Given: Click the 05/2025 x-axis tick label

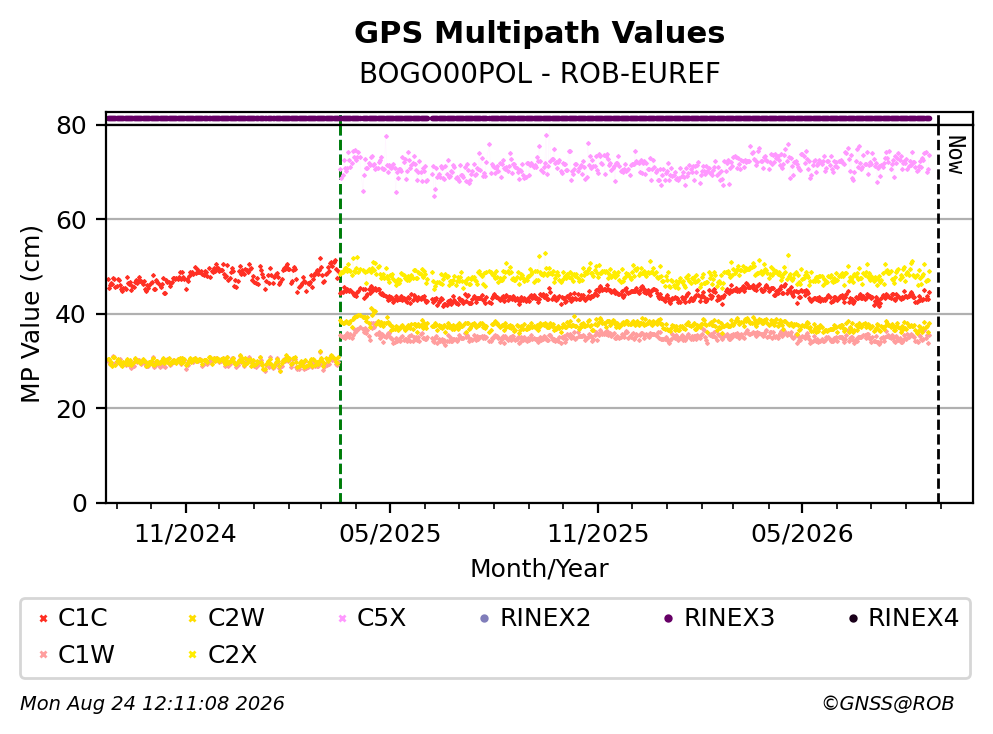Looking at the screenshot, I should tap(390, 535).
